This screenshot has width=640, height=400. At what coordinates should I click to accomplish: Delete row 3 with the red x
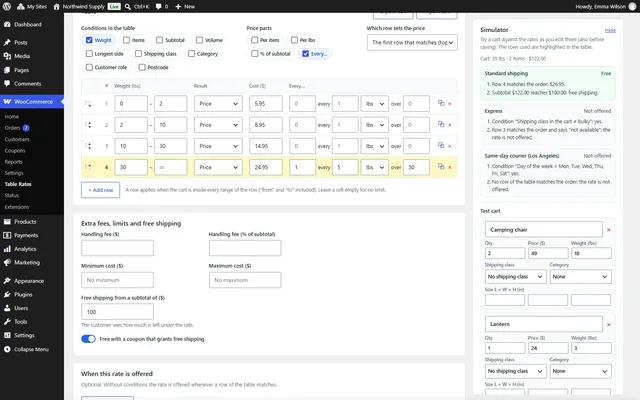450,146
